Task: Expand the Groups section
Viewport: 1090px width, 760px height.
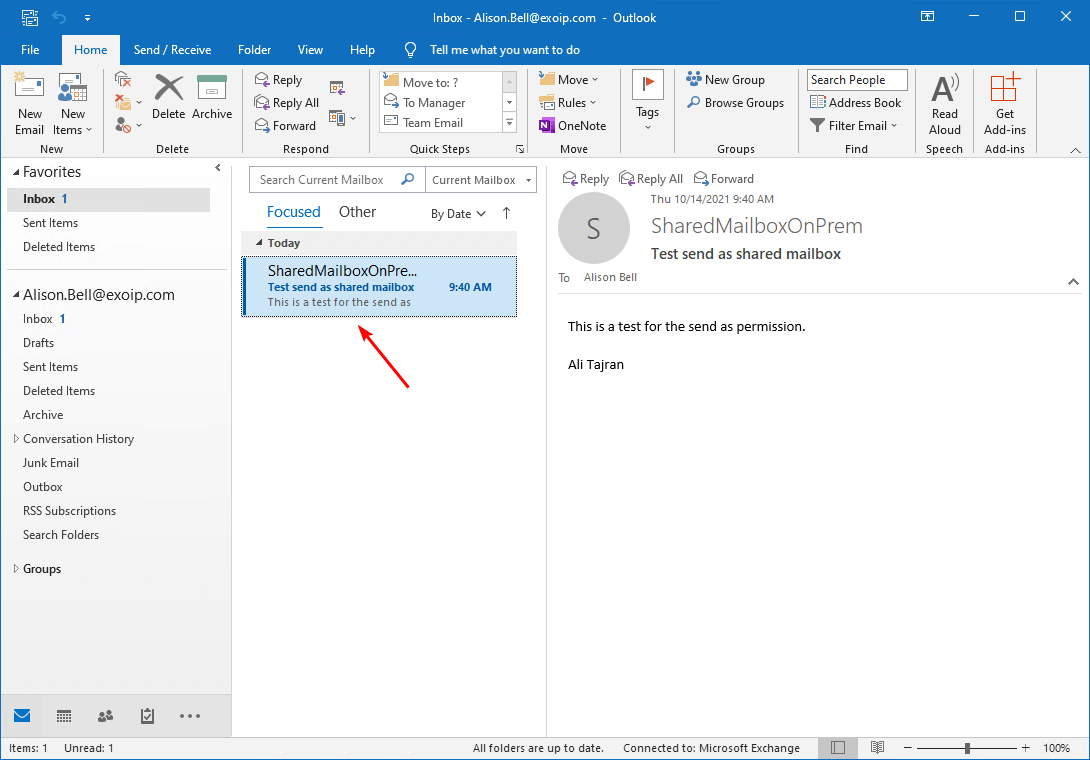Action: (x=16, y=569)
